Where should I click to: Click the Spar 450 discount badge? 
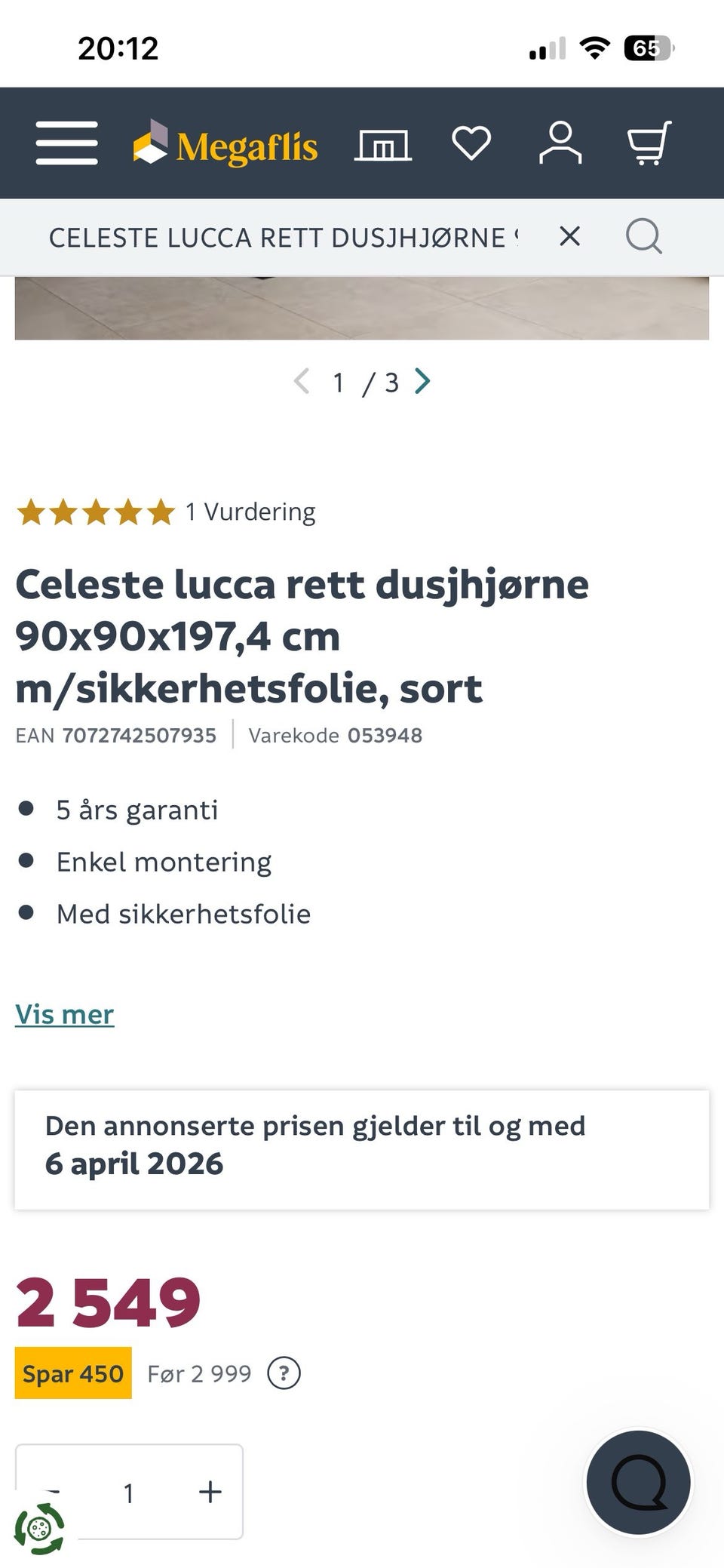coord(73,1373)
